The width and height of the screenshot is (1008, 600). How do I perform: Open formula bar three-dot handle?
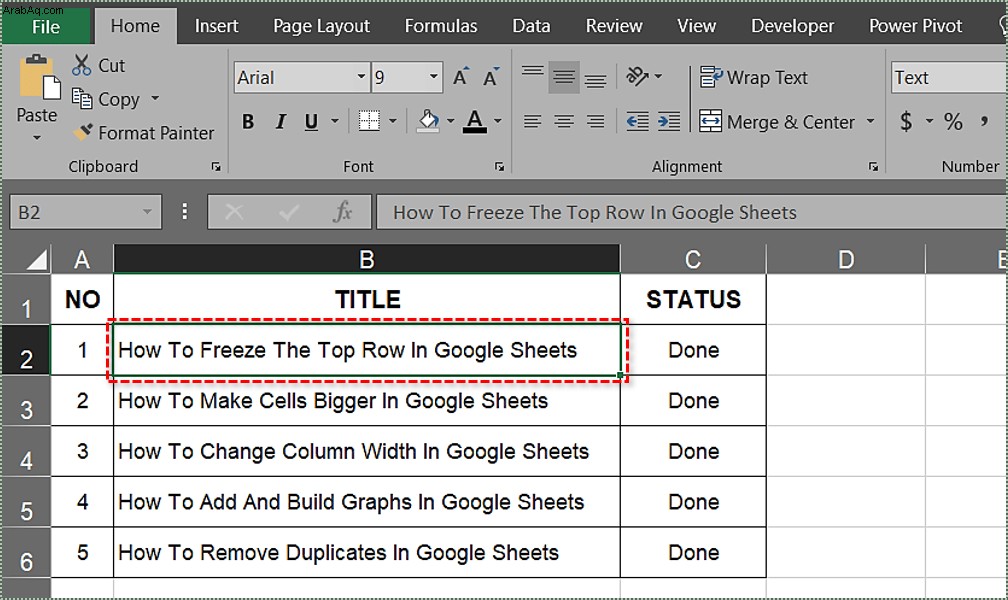tap(184, 212)
